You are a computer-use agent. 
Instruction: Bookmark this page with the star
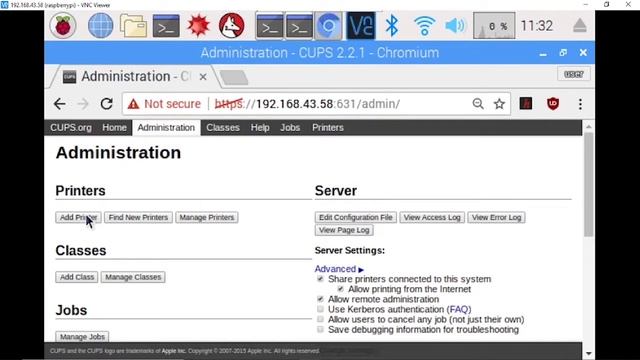(x=499, y=104)
